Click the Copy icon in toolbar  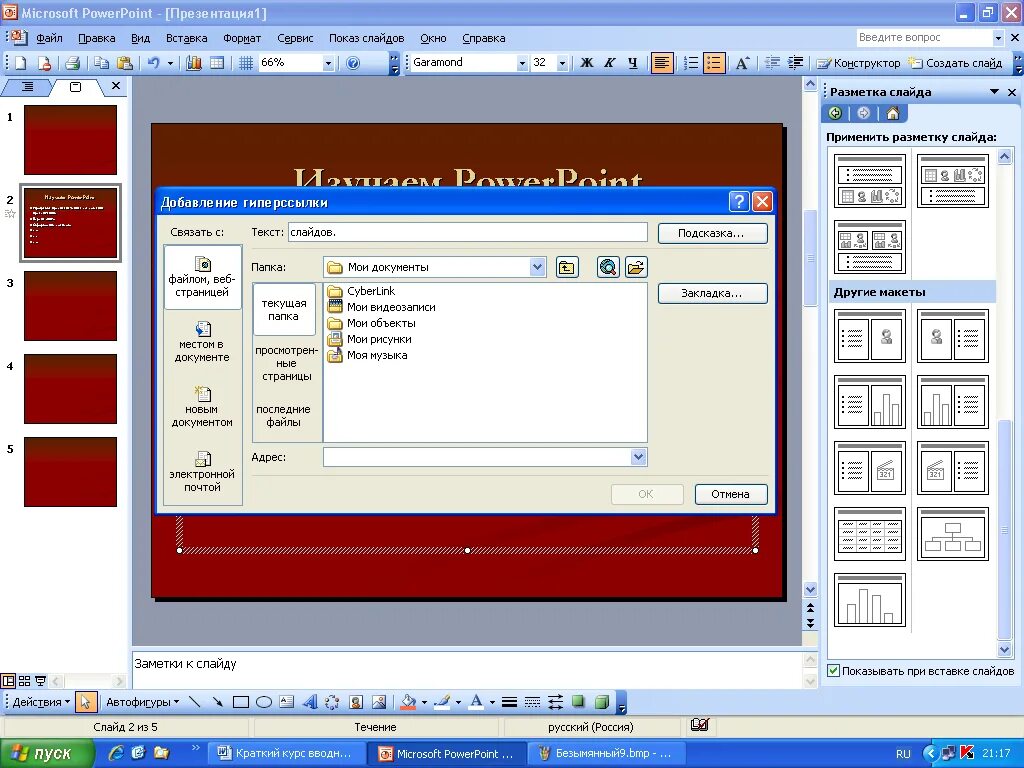pos(101,63)
